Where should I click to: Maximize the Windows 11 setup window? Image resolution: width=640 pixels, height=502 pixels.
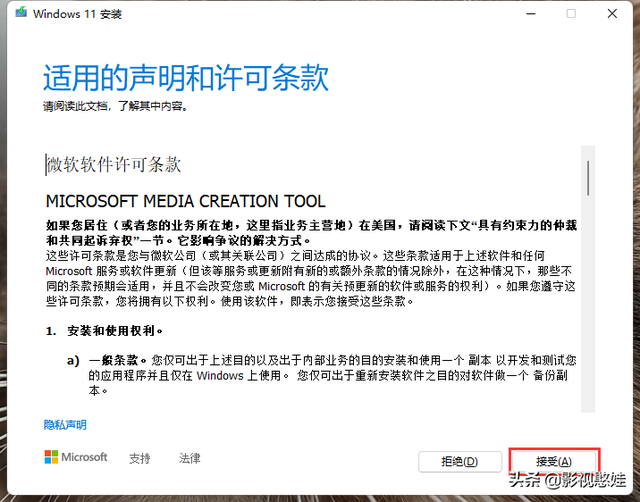pyautogui.click(x=571, y=13)
